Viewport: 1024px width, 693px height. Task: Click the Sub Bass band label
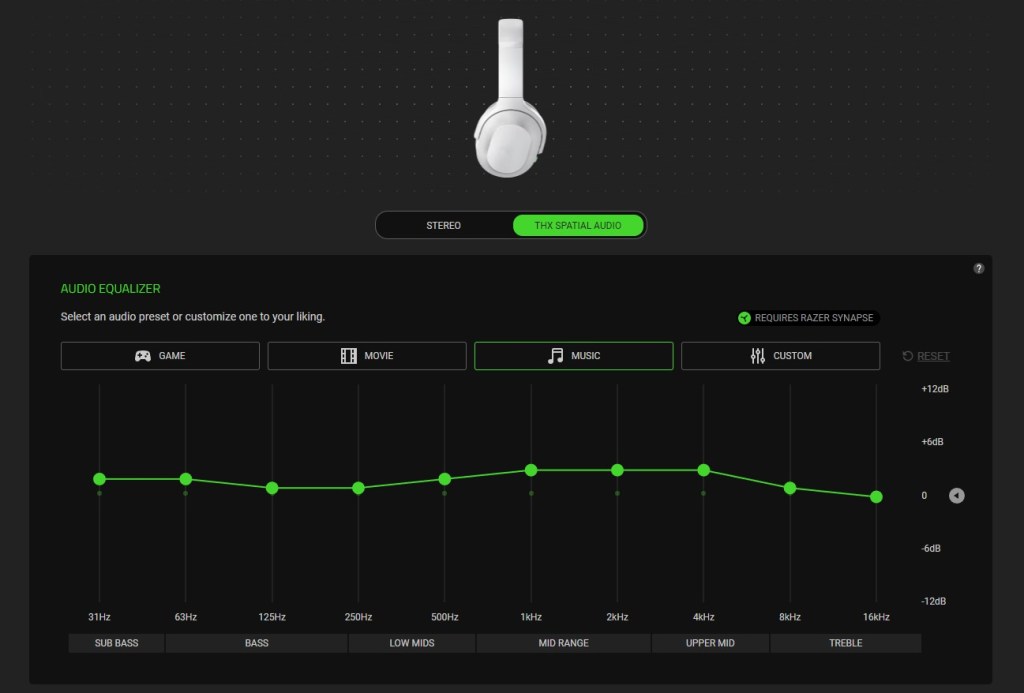(x=117, y=643)
